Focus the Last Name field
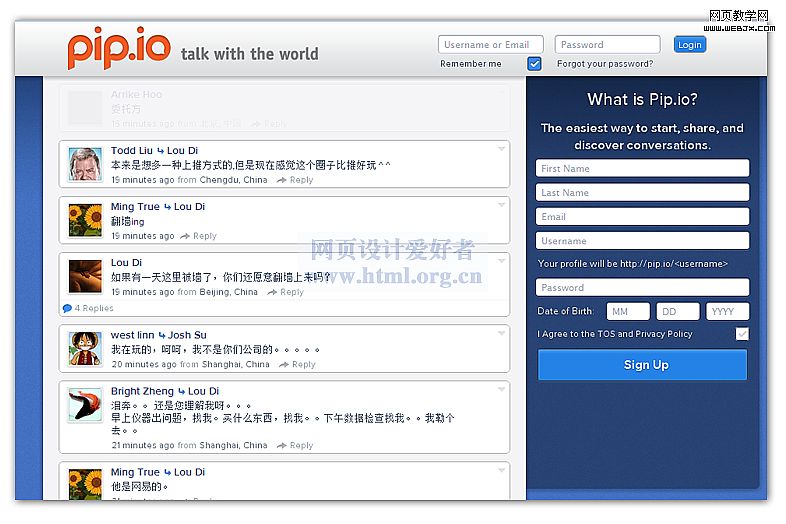This screenshot has height=524, width=786. coord(643,193)
